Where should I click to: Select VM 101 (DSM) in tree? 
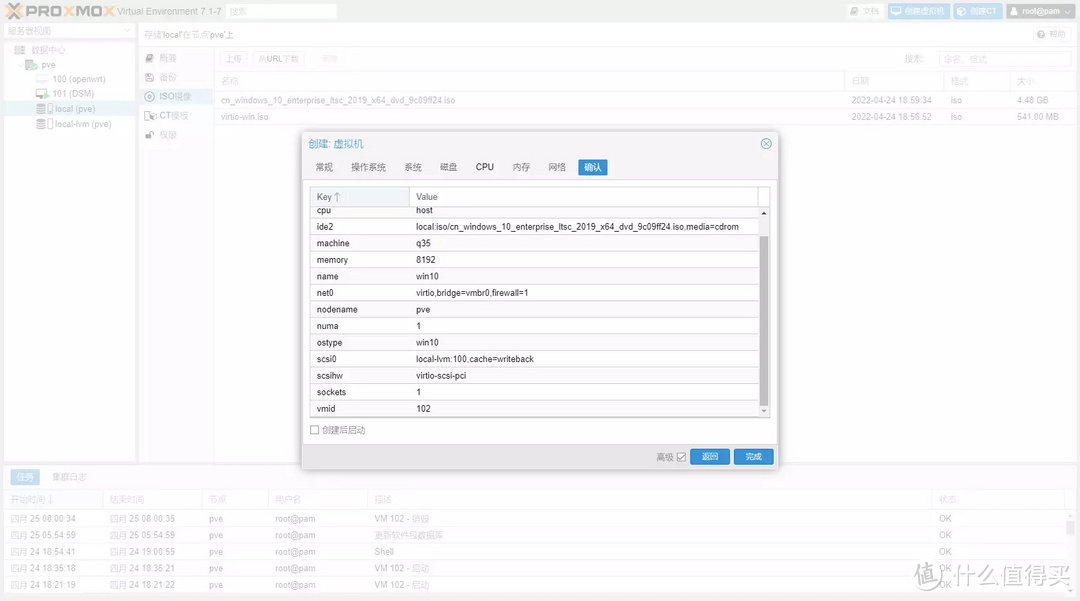click(x=73, y=94)
